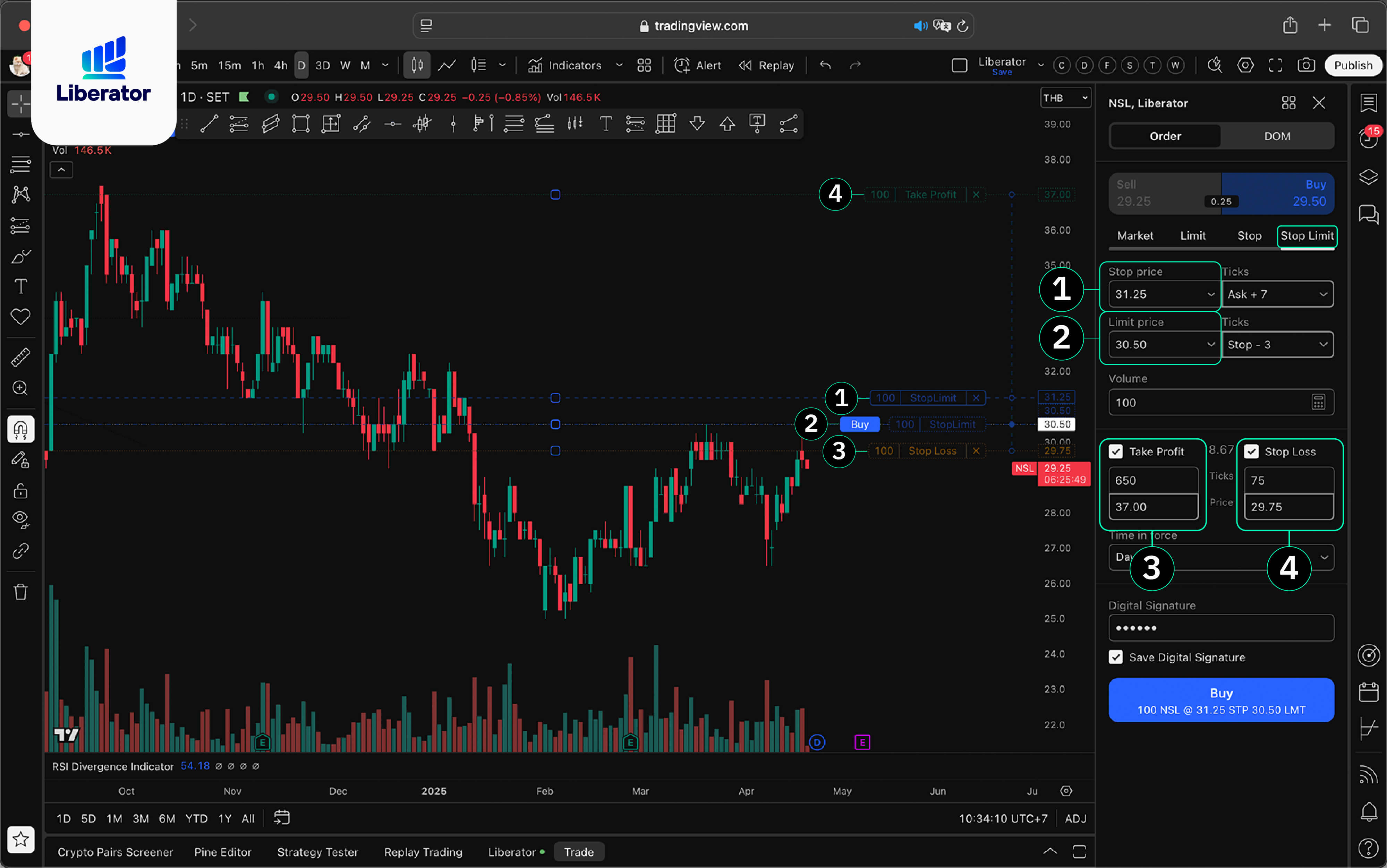
Task: Open the Indicators menu
Action: pos(564,66)
